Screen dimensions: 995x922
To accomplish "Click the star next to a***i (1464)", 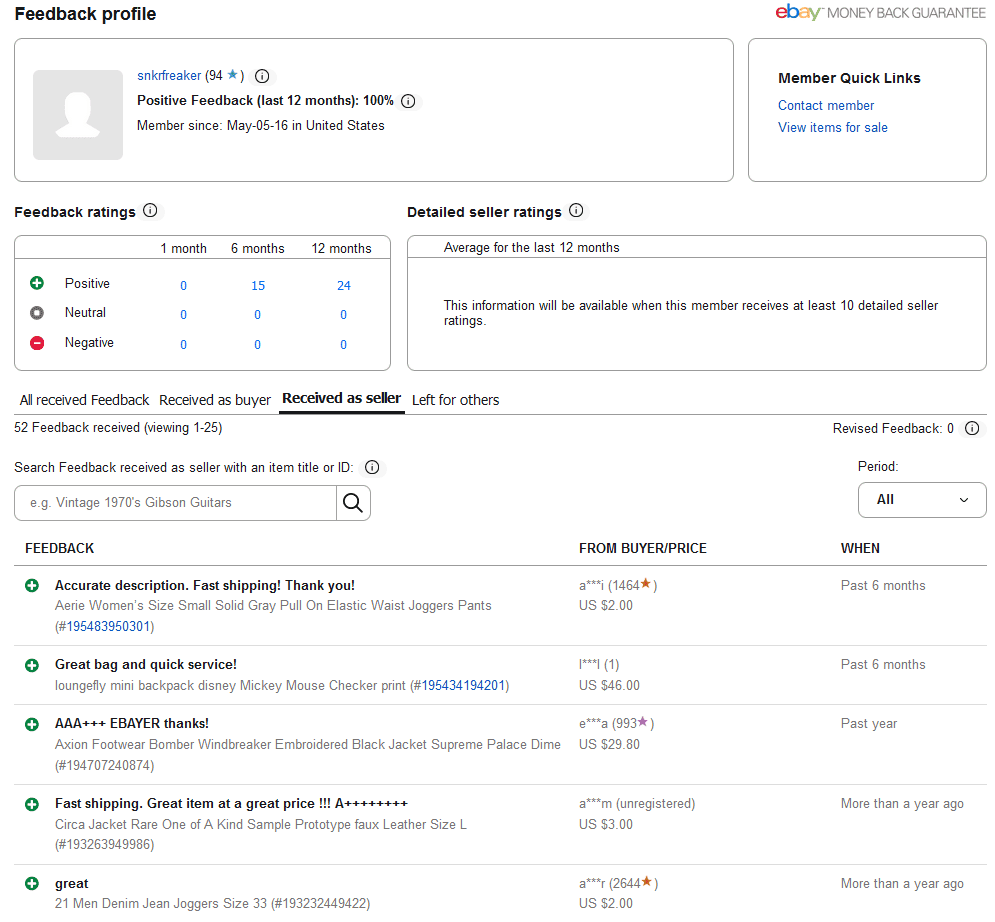I will 646,584.
